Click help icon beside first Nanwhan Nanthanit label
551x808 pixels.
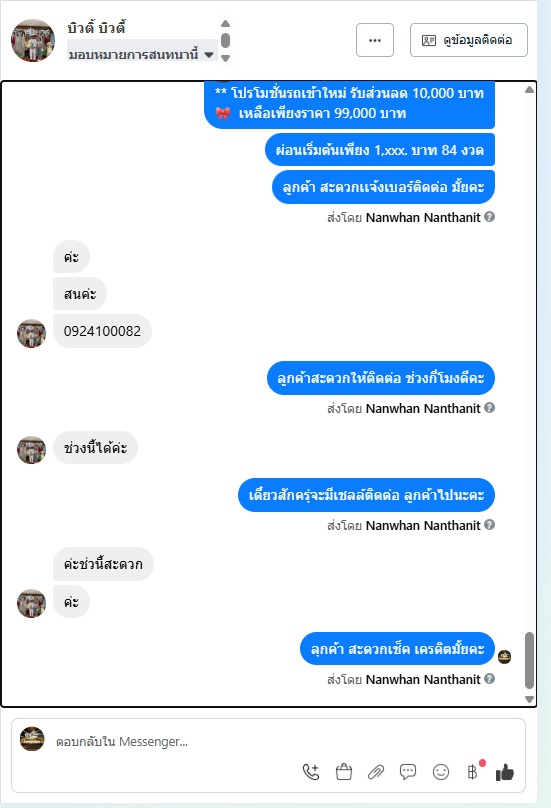pos(490,217)
